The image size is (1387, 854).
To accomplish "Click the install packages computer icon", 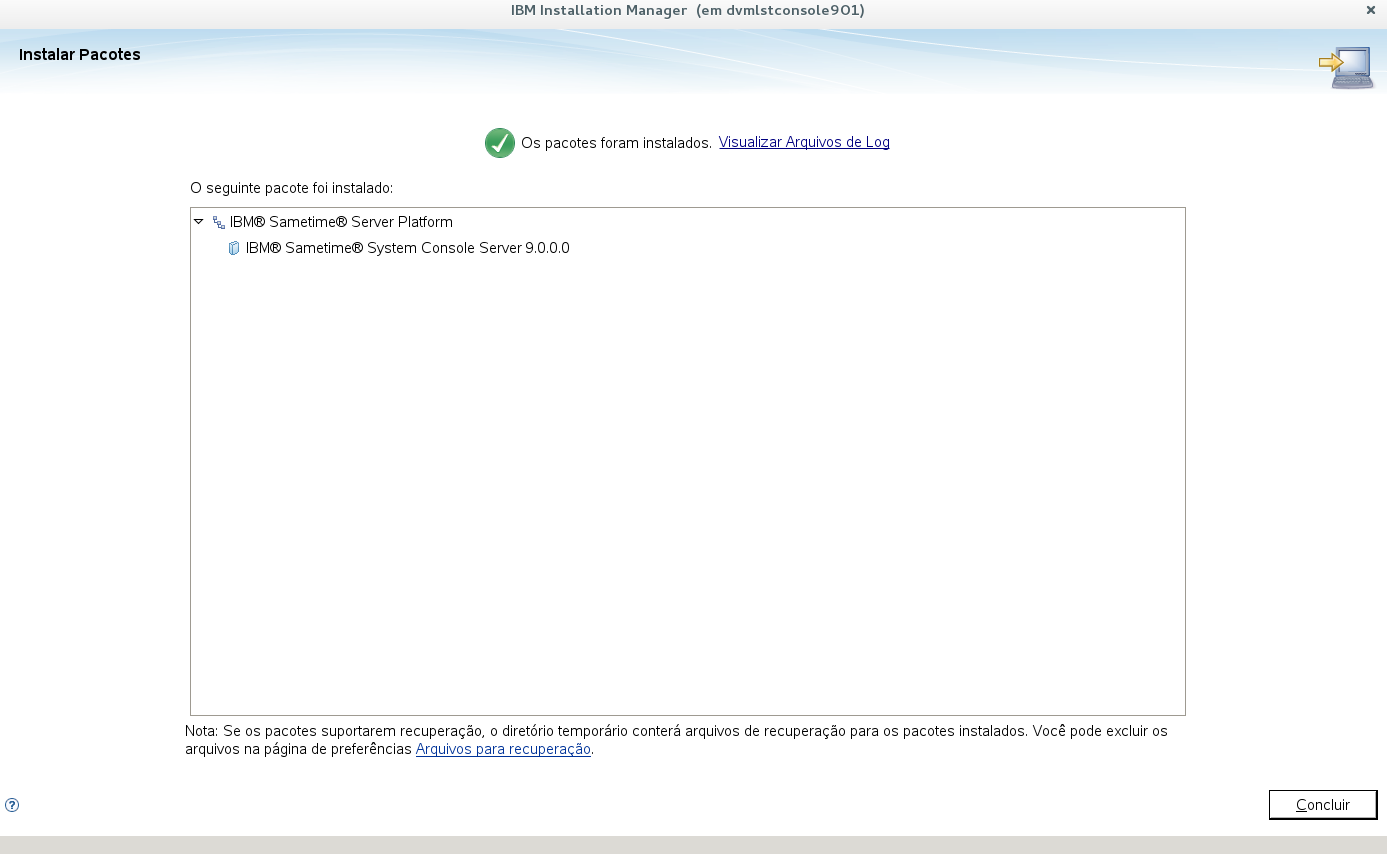I will click(1346, 67).
